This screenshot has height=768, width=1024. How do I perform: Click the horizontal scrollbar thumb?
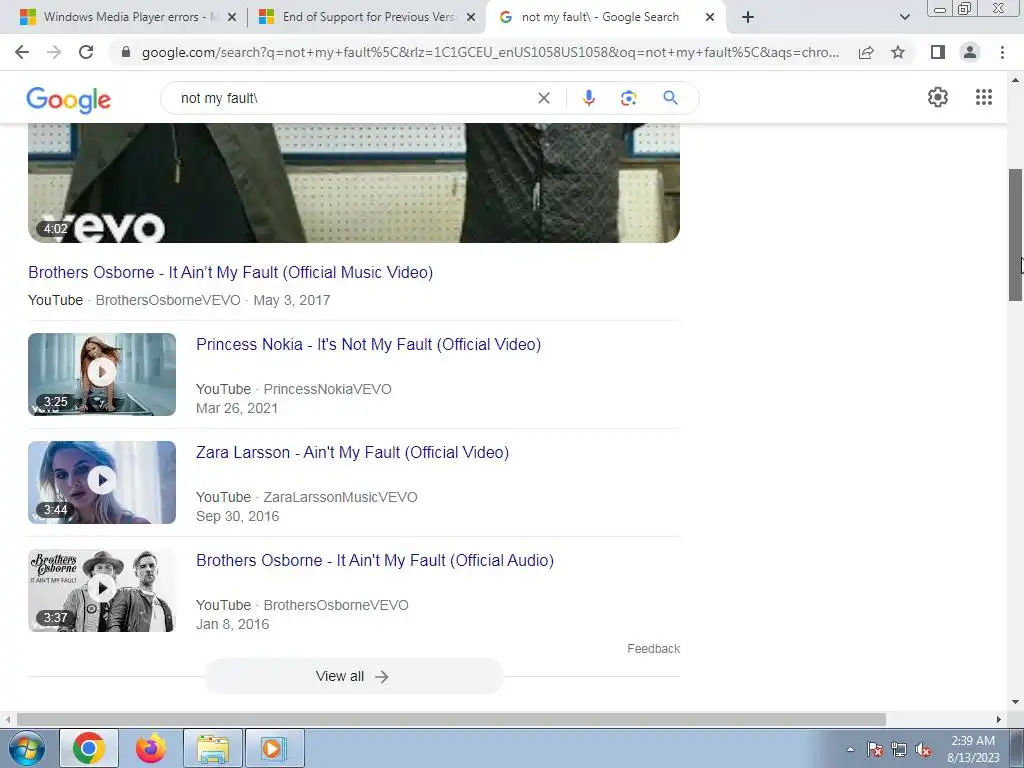pos(451,719)
